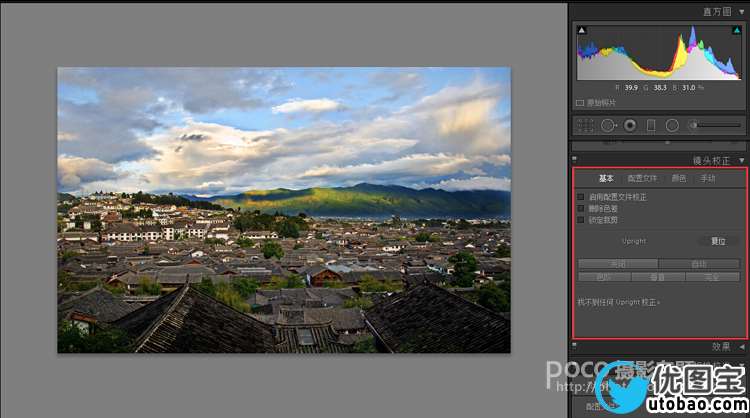Select the Crop Overlay grid tool

pyautogui.click(x=584, y=125)
